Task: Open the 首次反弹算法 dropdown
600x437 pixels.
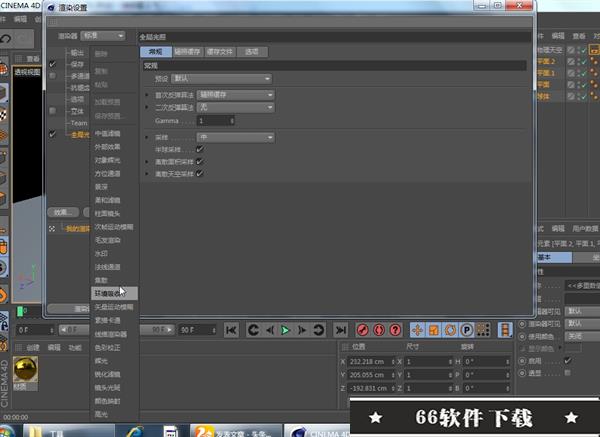Action: 235,95
